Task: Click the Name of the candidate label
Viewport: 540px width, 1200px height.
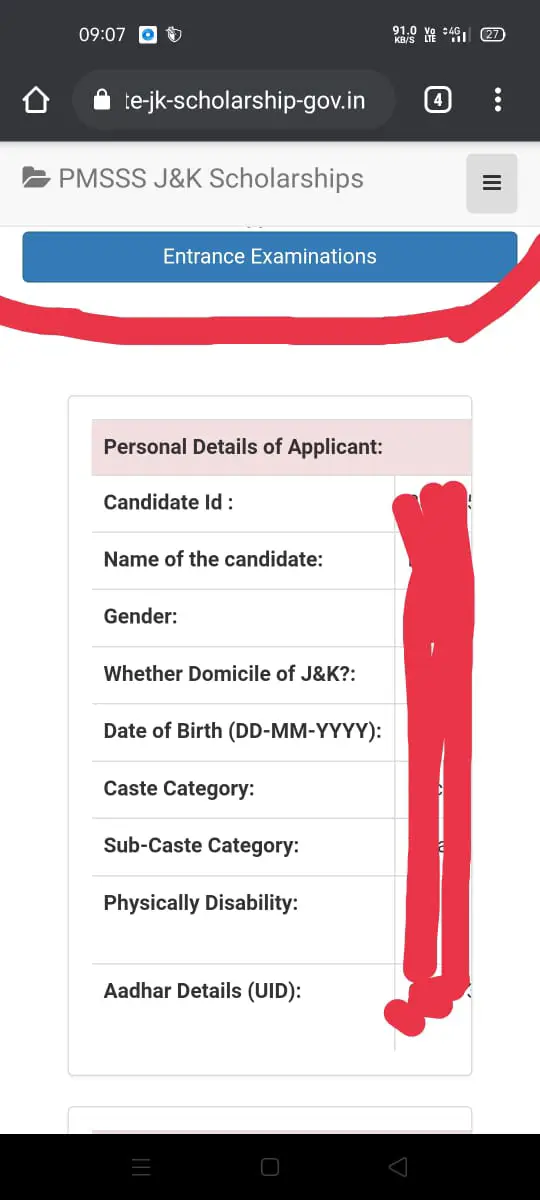Action: click(x=213, y=560)
